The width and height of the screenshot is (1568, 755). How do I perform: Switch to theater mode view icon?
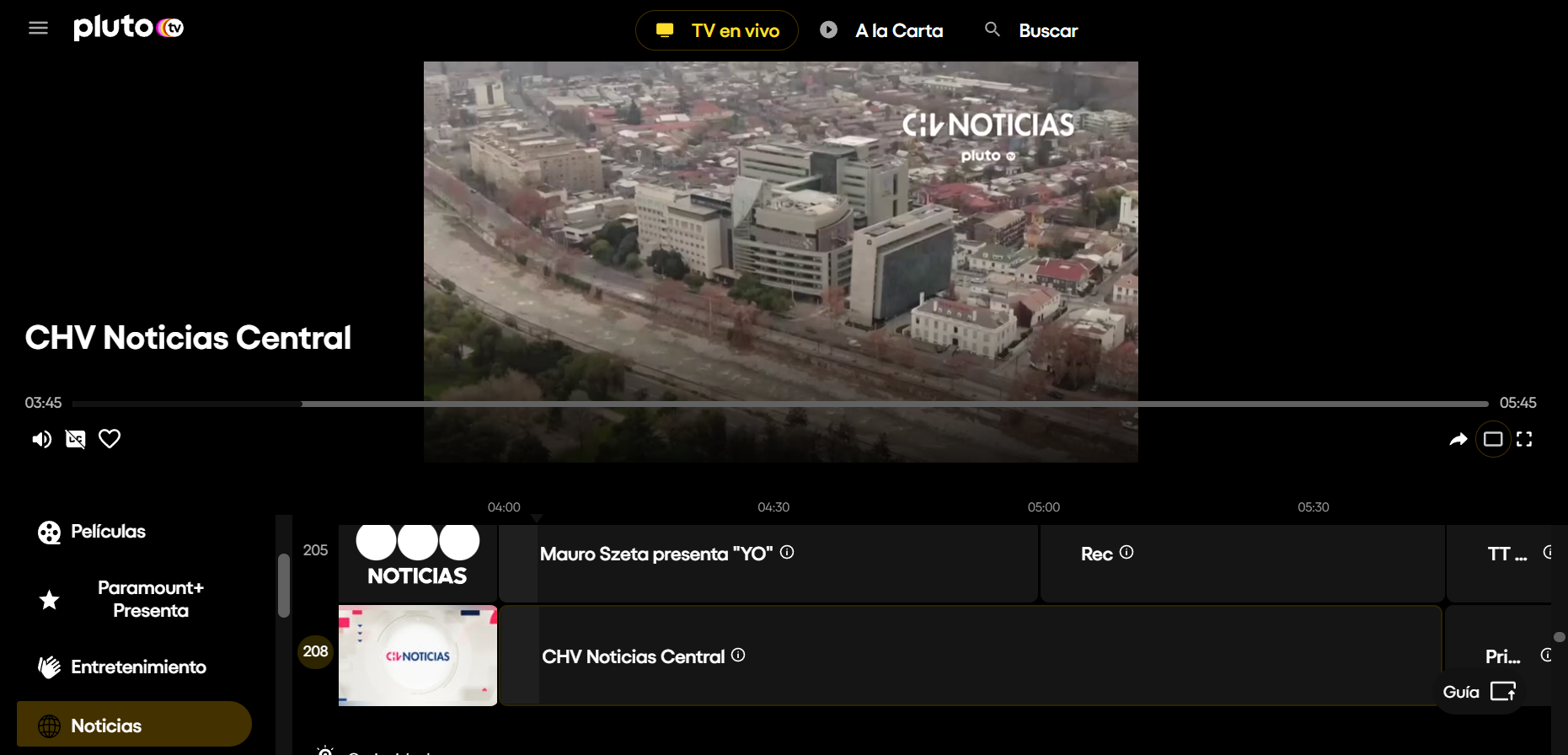click(1493, 439)
